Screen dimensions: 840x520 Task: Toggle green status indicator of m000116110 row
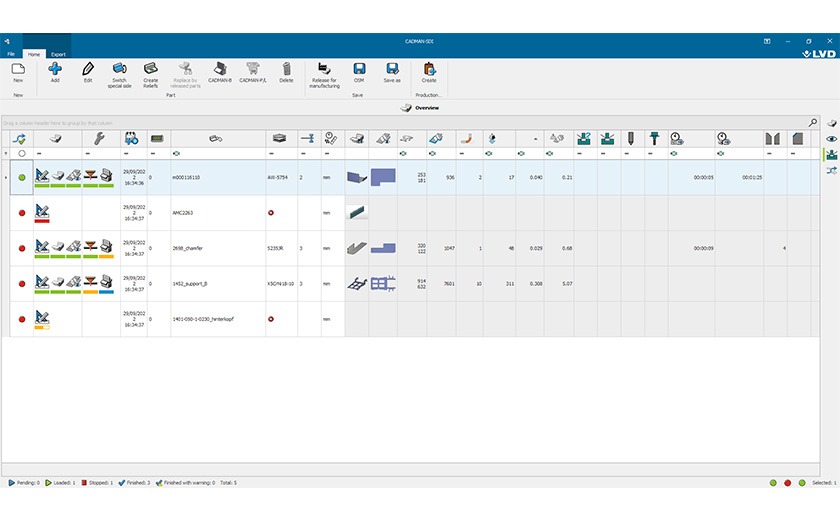pos(22,177)
